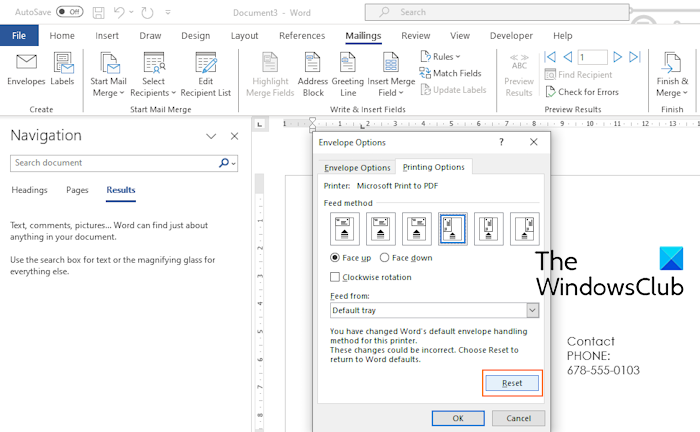Enable the Clockwise rotation checkbox
The width and height of the screenshot is (700, 432).
pos(335,277)
